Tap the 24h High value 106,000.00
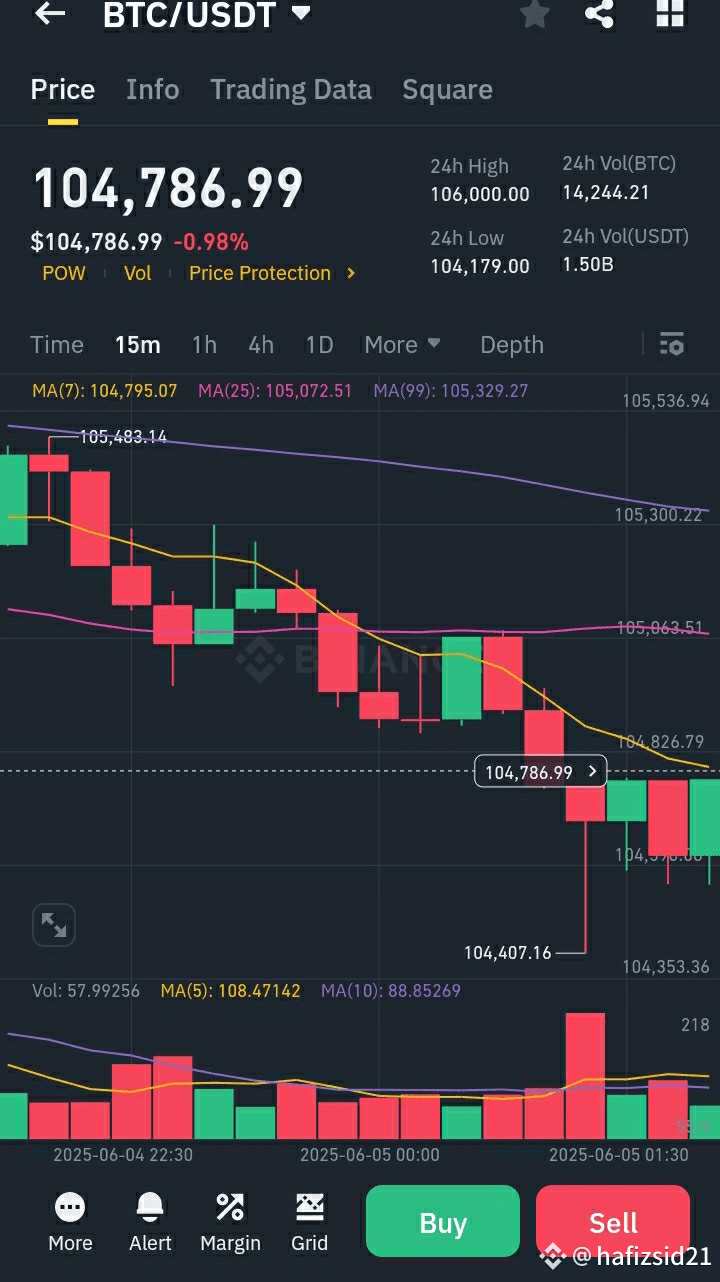 pyautogui.click(x=480, y=194)
